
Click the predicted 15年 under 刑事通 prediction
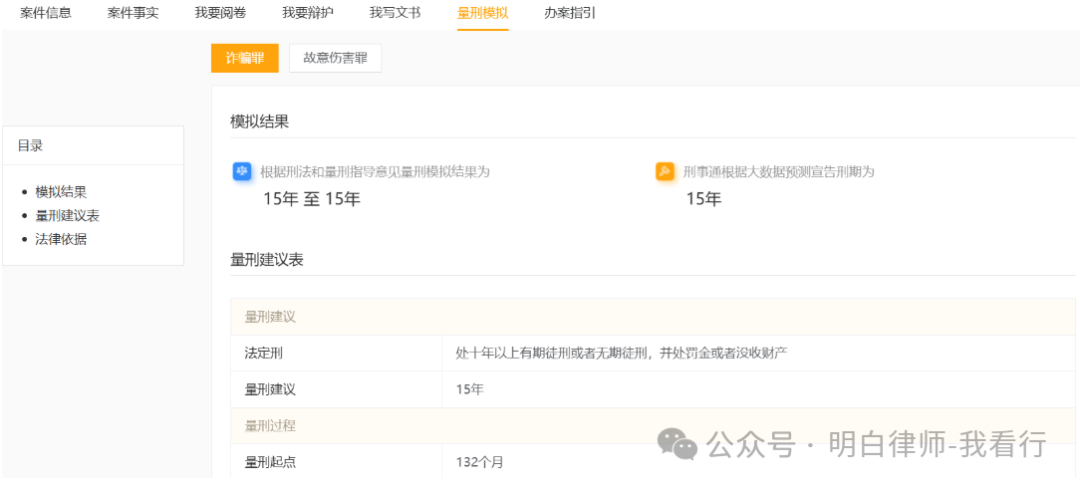[704, 200]
